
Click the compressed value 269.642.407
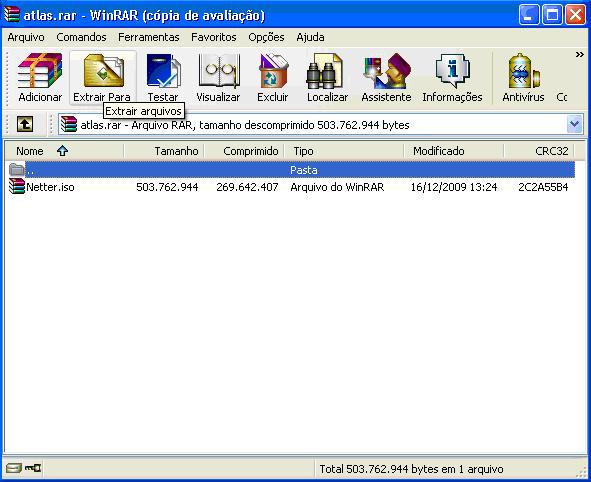pos(247,187)
